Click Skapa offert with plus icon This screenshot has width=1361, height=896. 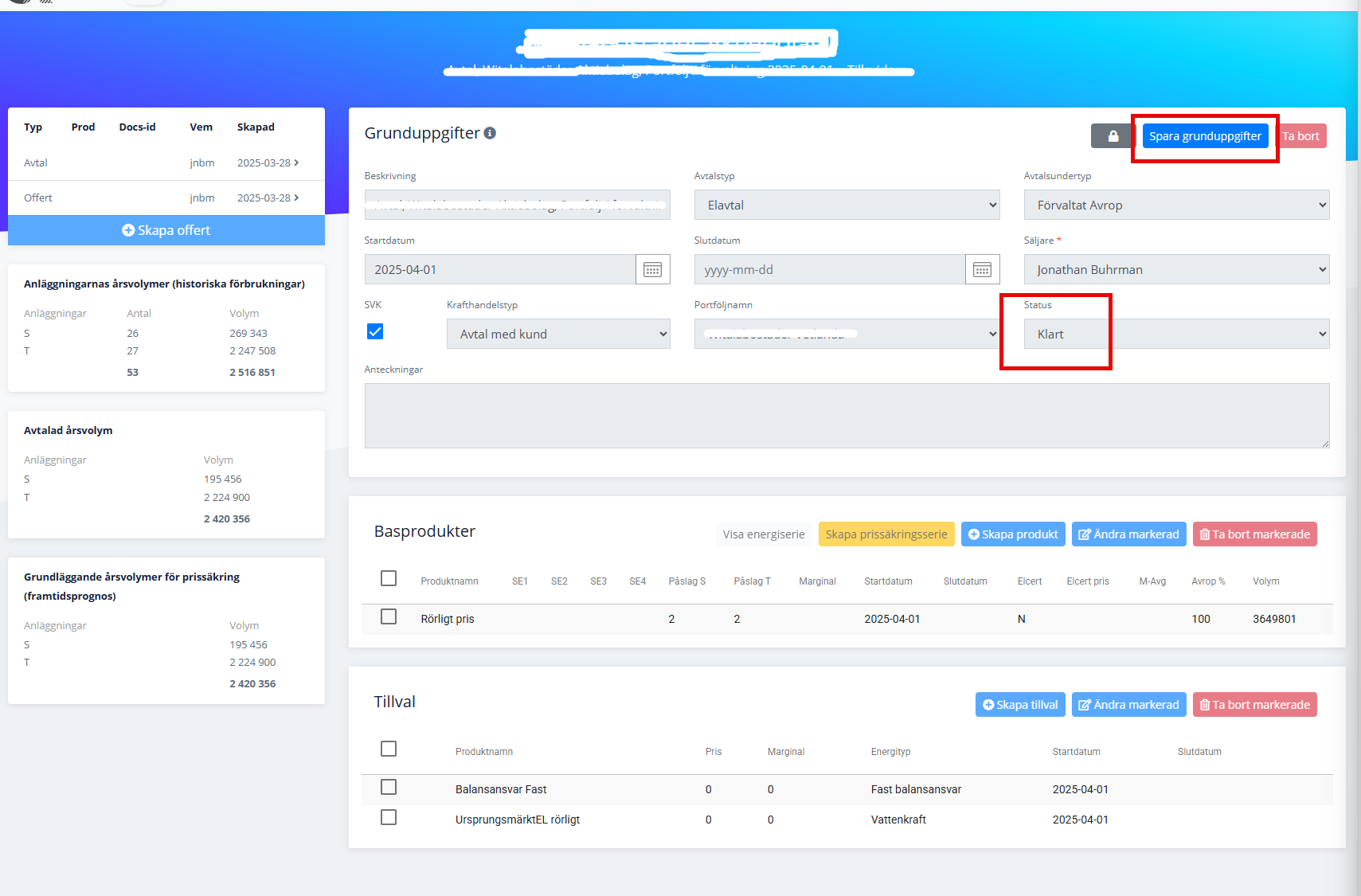click(x=166, y=230)
